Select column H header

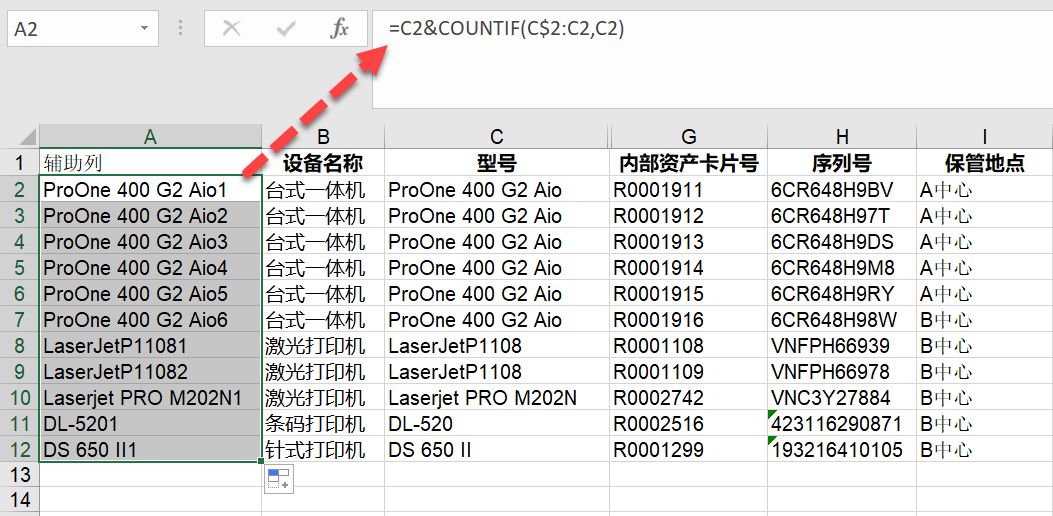pos(842,136)
